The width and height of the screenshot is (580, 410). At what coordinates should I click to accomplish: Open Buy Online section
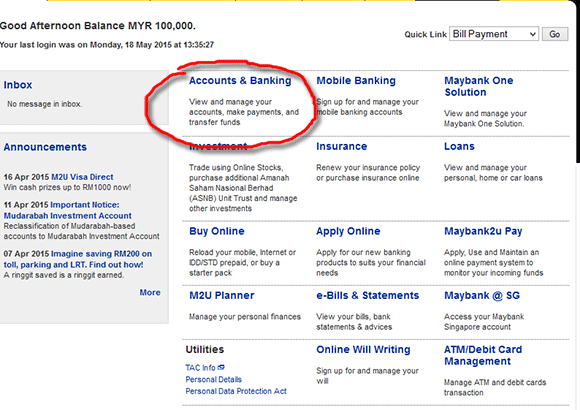pyautogui.click(x=217, y=231)
